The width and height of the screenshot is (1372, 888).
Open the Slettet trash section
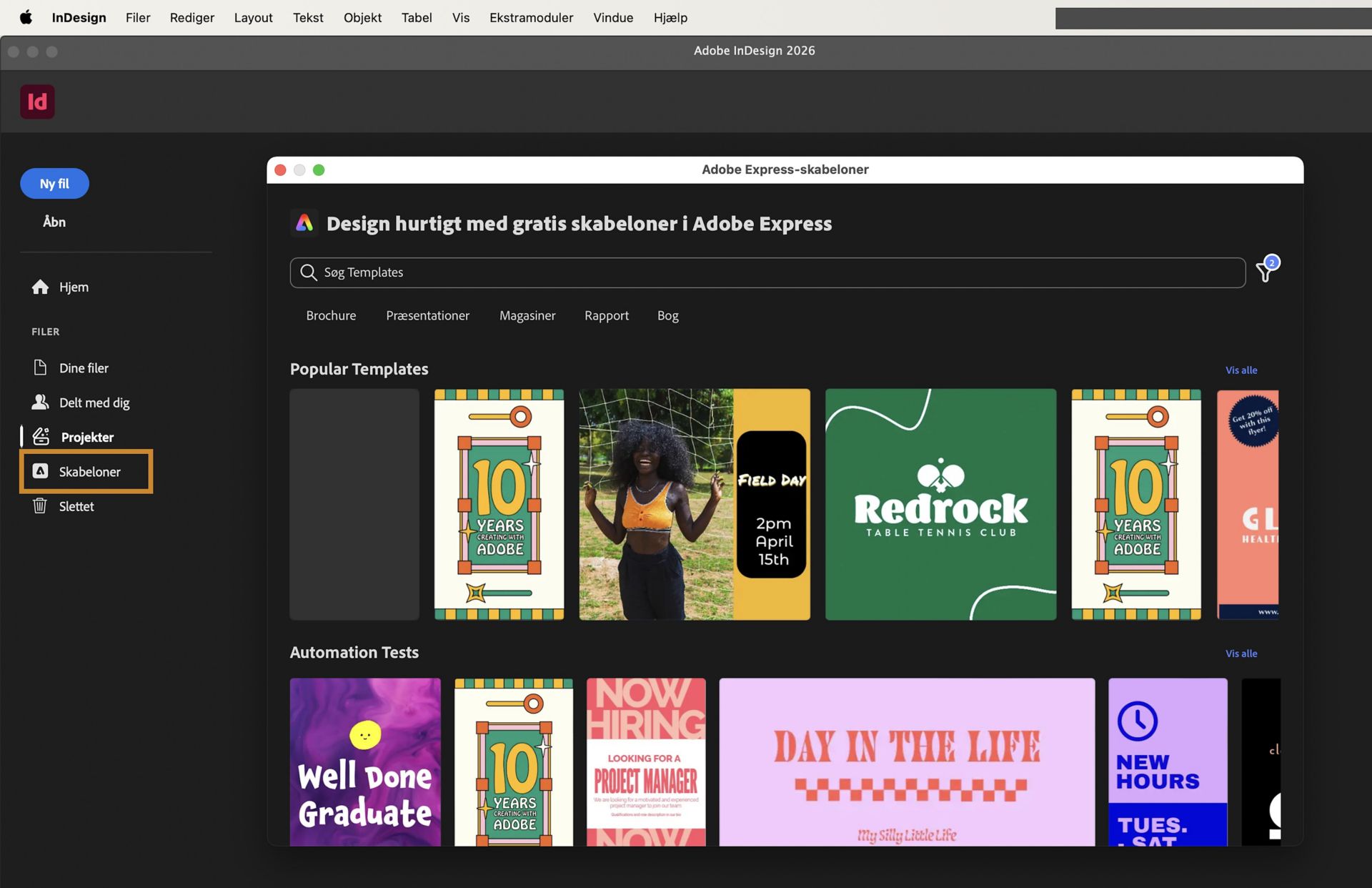pyautogui.click(x=76, y=506)
